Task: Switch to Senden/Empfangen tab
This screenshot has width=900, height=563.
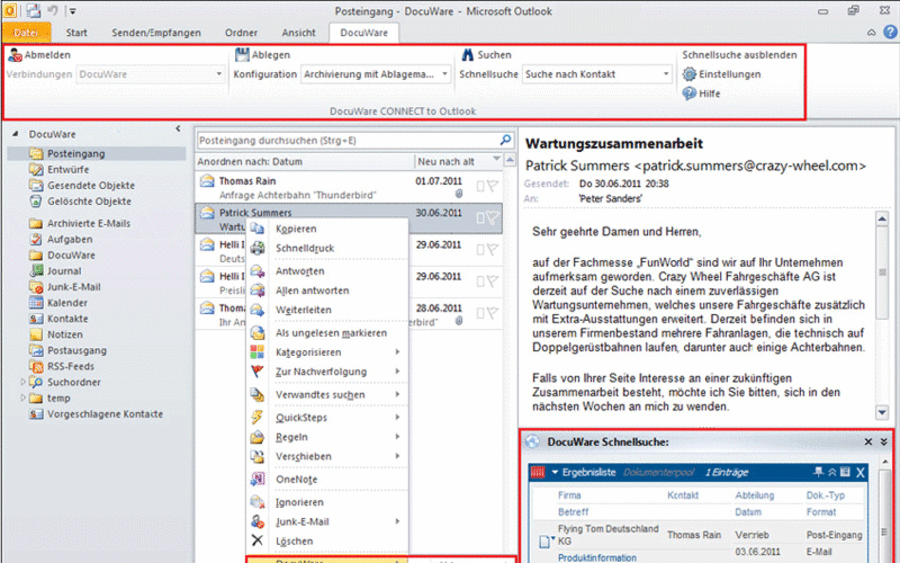Action: 156,33
